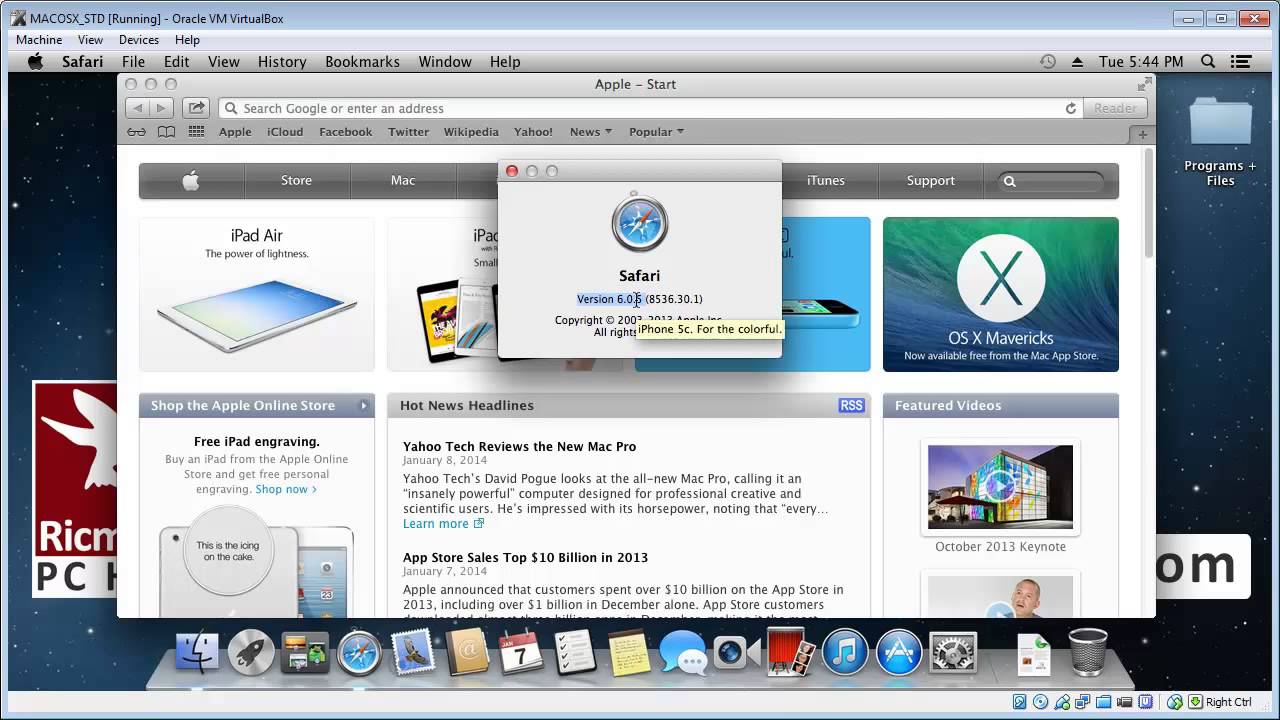This screenshot has height=720, width=1280.
Task: Open Mission Control in the Dock
Action: pos(305,653)
